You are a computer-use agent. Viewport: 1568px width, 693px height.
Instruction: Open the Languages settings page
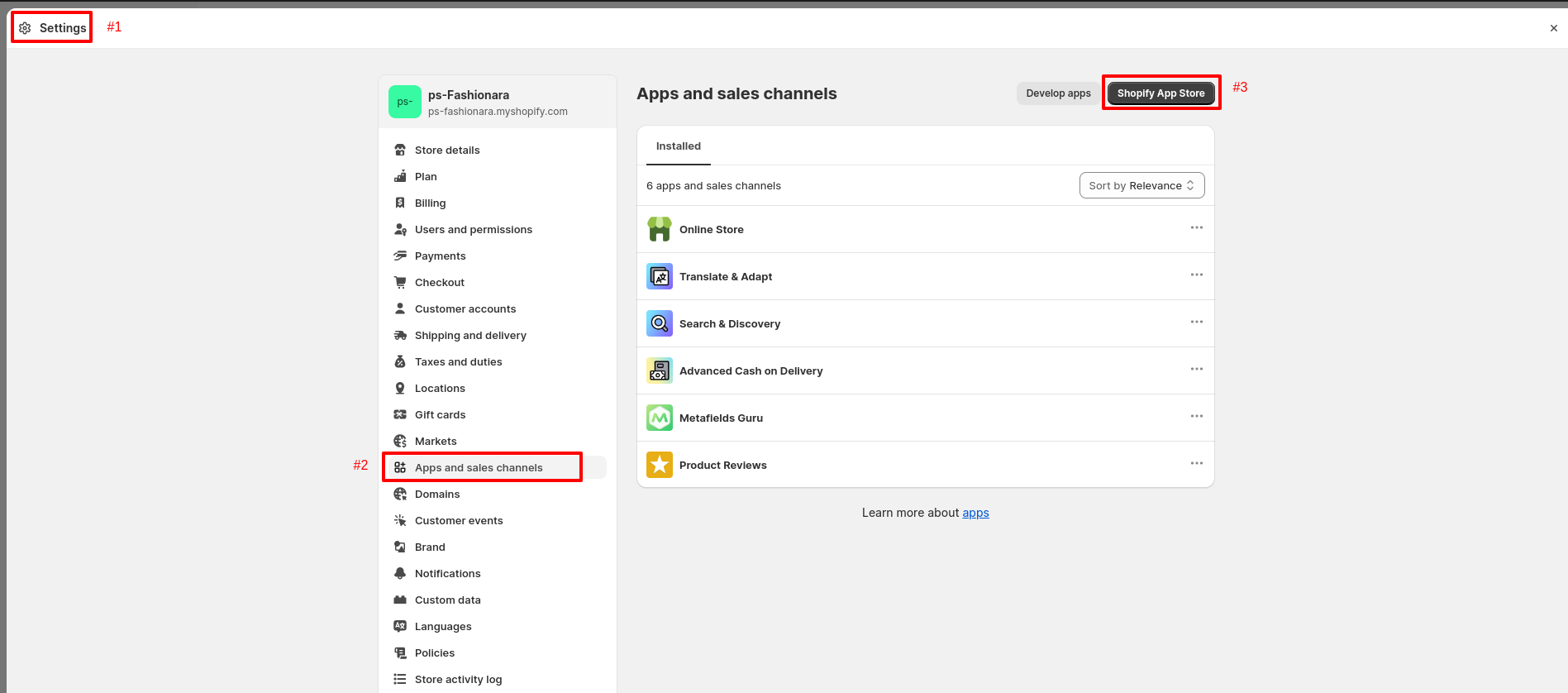[498, 626]
